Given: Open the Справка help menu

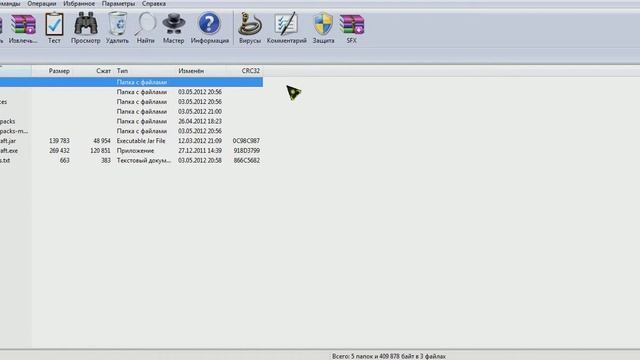Looking at the screenshot, I should tap(154, 4).
